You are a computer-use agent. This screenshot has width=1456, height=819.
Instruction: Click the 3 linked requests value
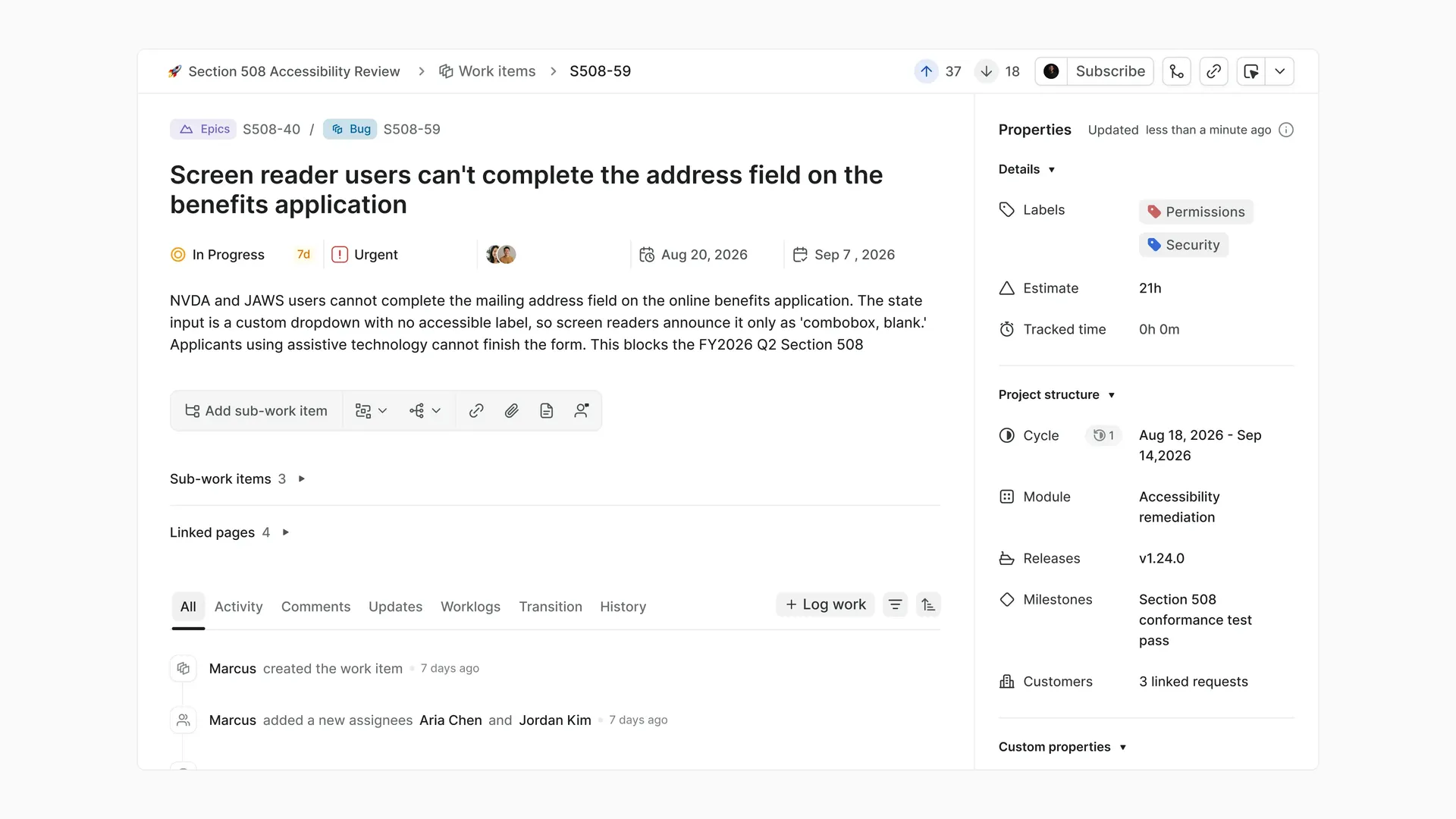point(1193,682)
